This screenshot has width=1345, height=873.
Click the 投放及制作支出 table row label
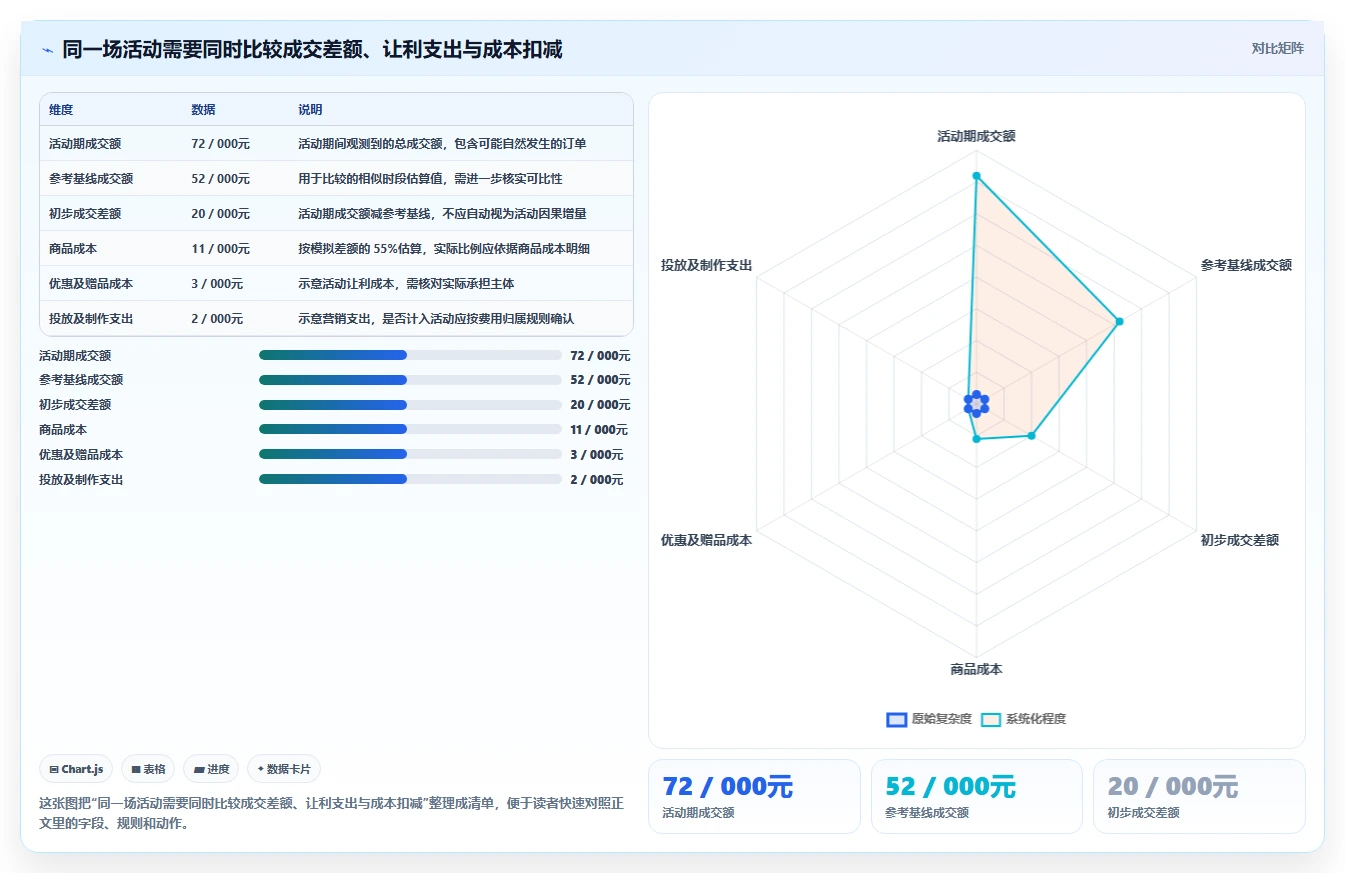[91, 319]
